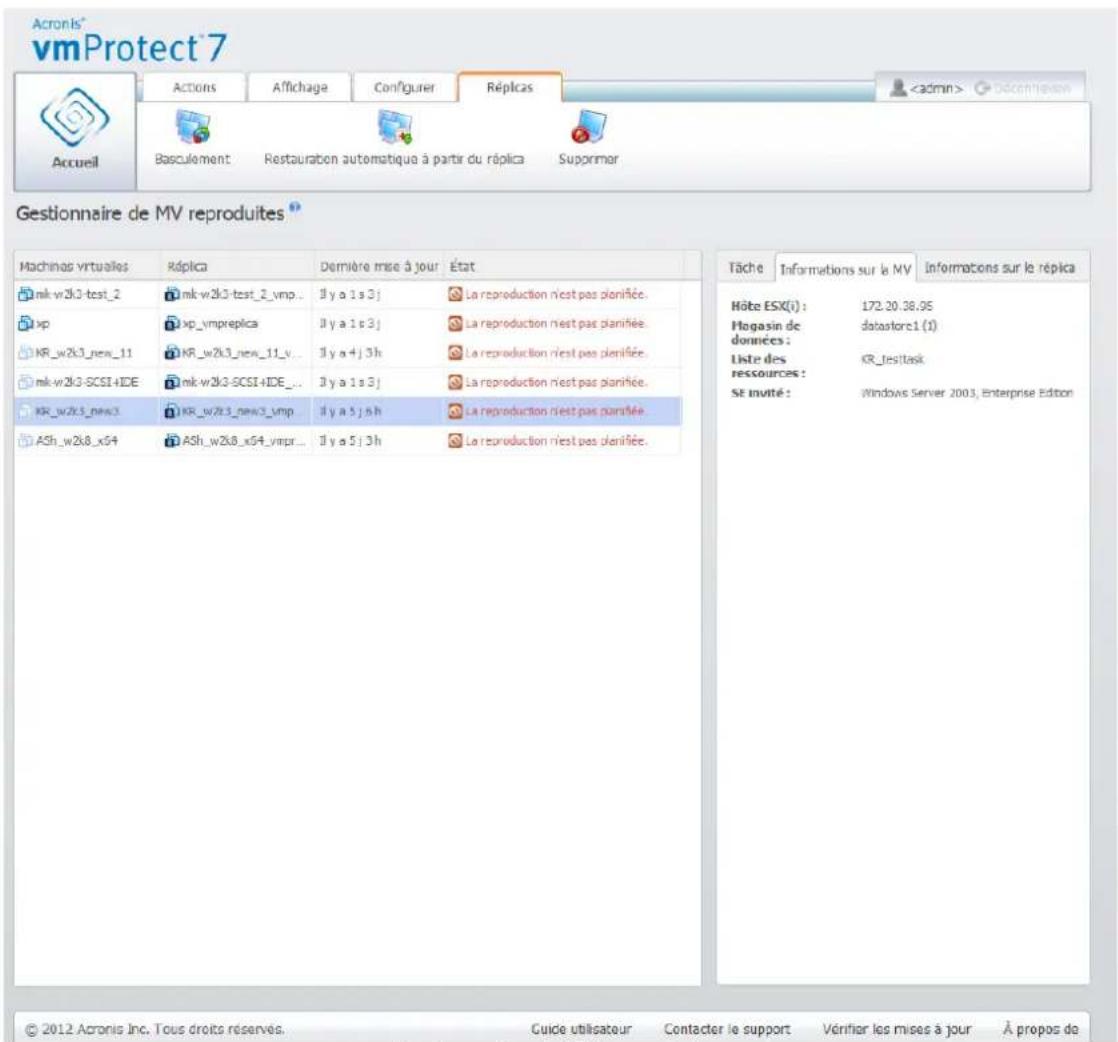Select the mk-w2k3-test_2 virtual machine row
This screenshot has width=1118, height=1042.
point(348,294)
